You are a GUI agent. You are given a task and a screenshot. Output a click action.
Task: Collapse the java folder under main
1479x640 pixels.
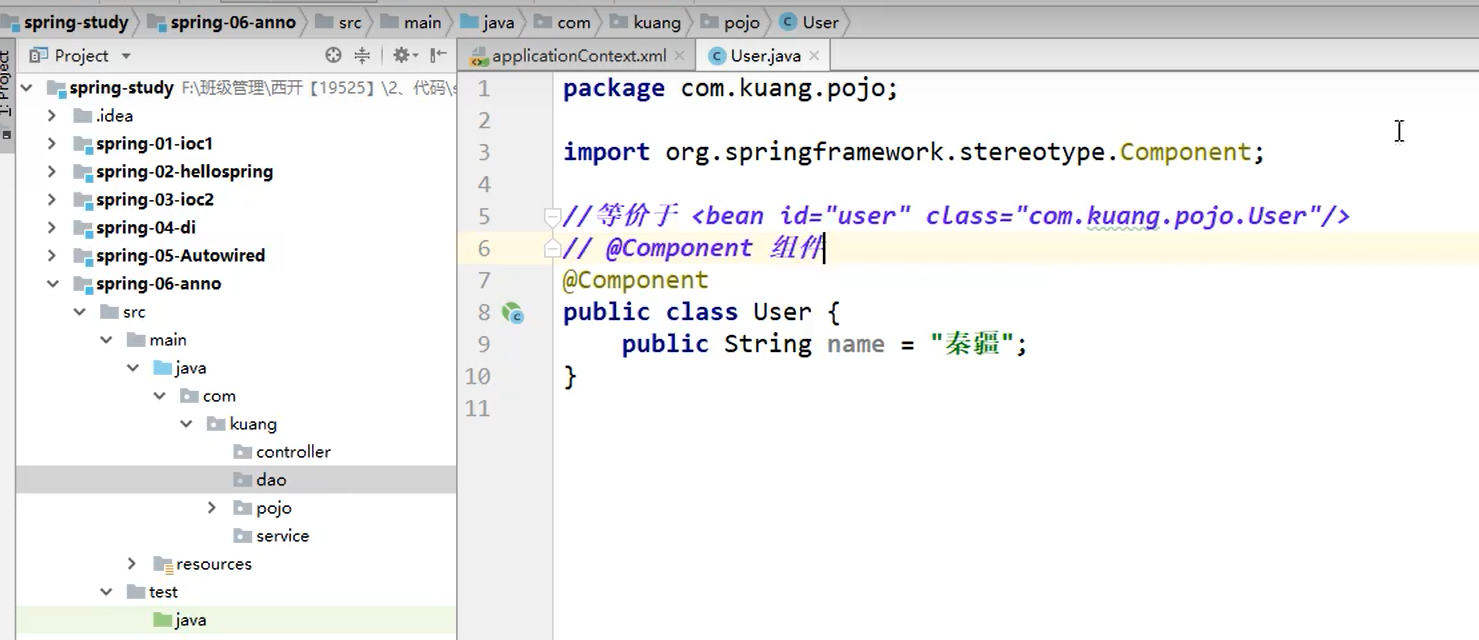pos(132,368)
